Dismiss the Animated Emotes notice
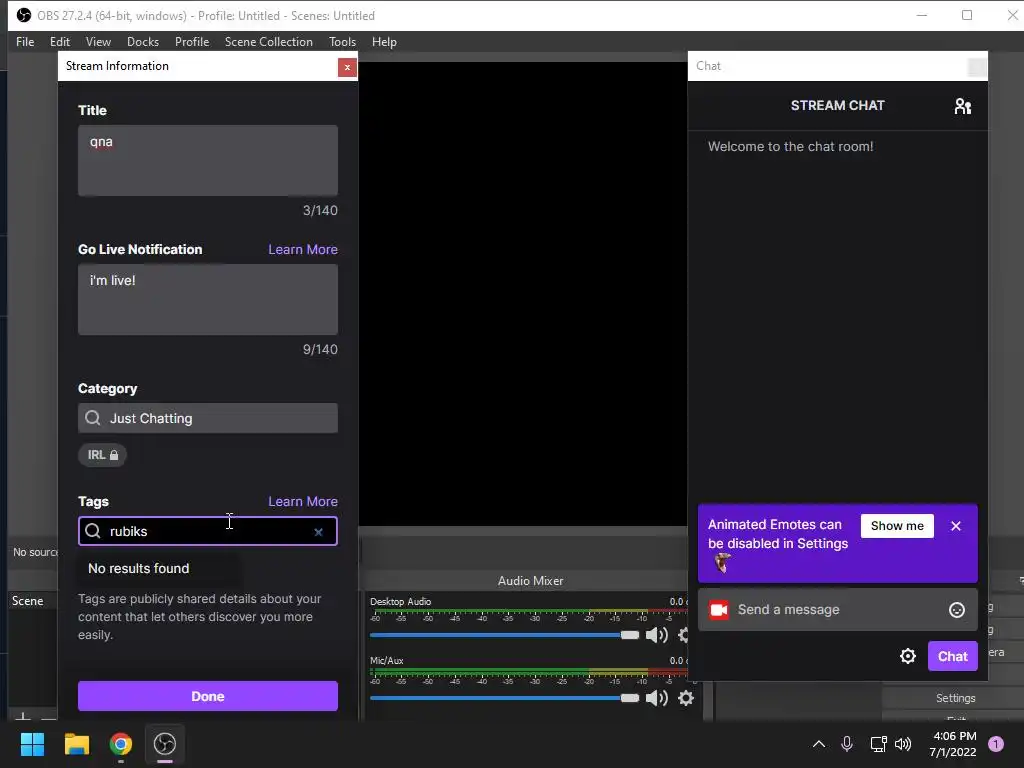The height and width of the screenshot is (768, 1024). pos(955,526)
